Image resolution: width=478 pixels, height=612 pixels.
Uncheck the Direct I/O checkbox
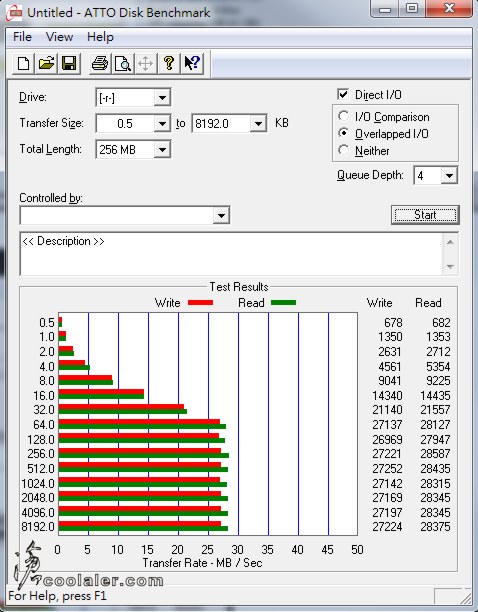coord(343,94)
